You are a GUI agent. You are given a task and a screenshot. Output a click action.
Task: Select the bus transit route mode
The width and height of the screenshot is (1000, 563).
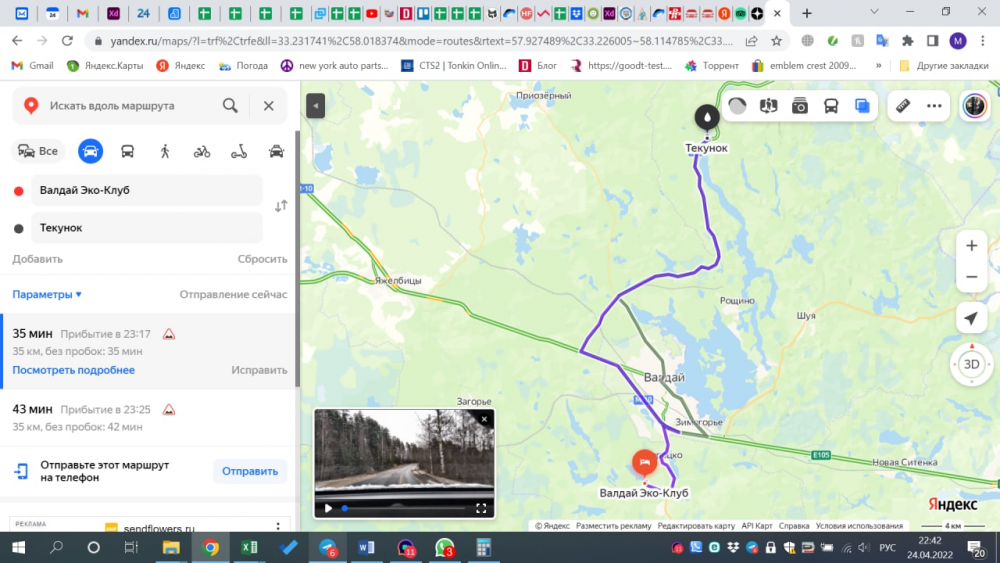pyautogui.click(x=127, y=151)
